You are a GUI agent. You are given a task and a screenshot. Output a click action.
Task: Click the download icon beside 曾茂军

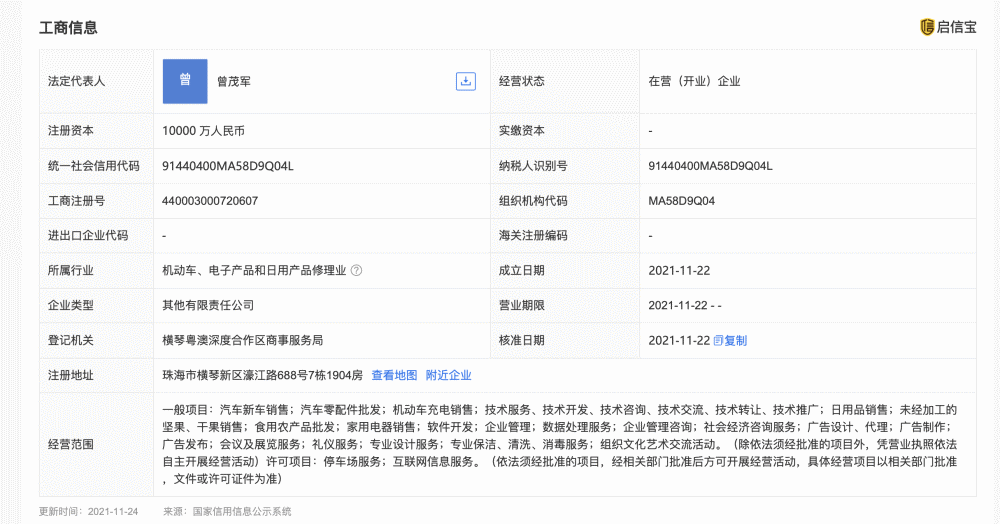click(466, 81)
